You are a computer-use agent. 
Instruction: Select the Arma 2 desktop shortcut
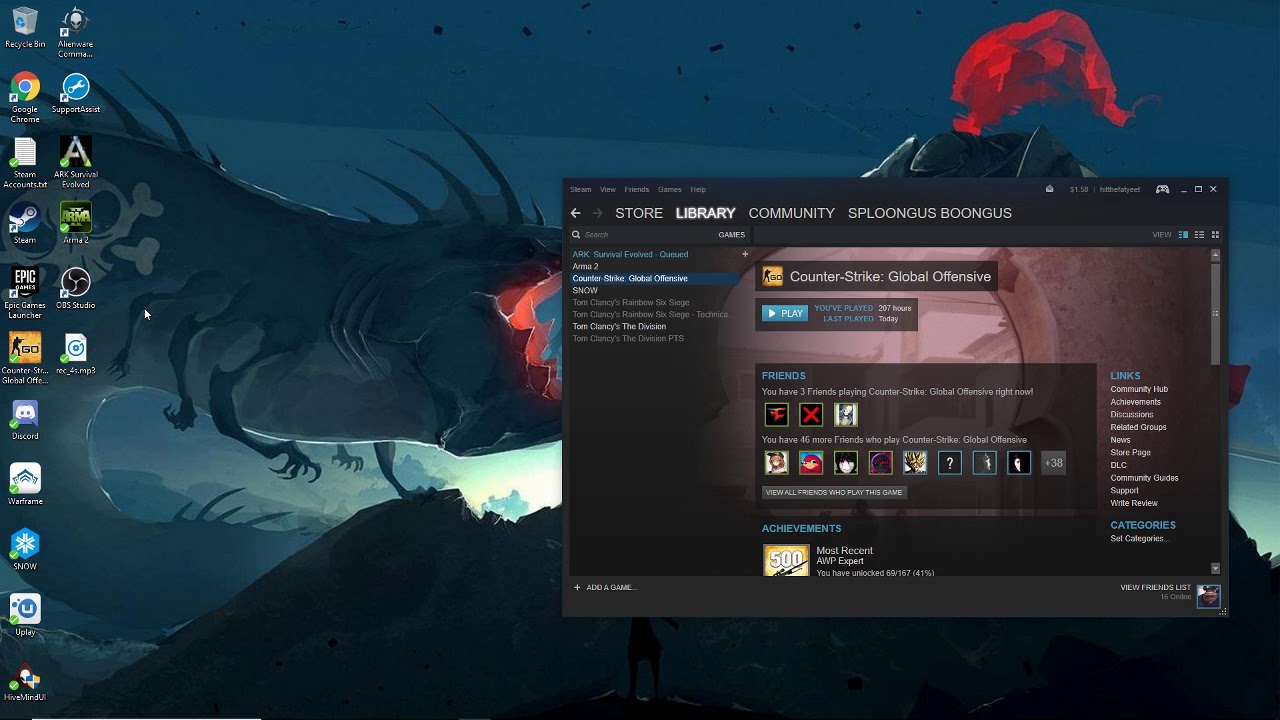(76, 223)
